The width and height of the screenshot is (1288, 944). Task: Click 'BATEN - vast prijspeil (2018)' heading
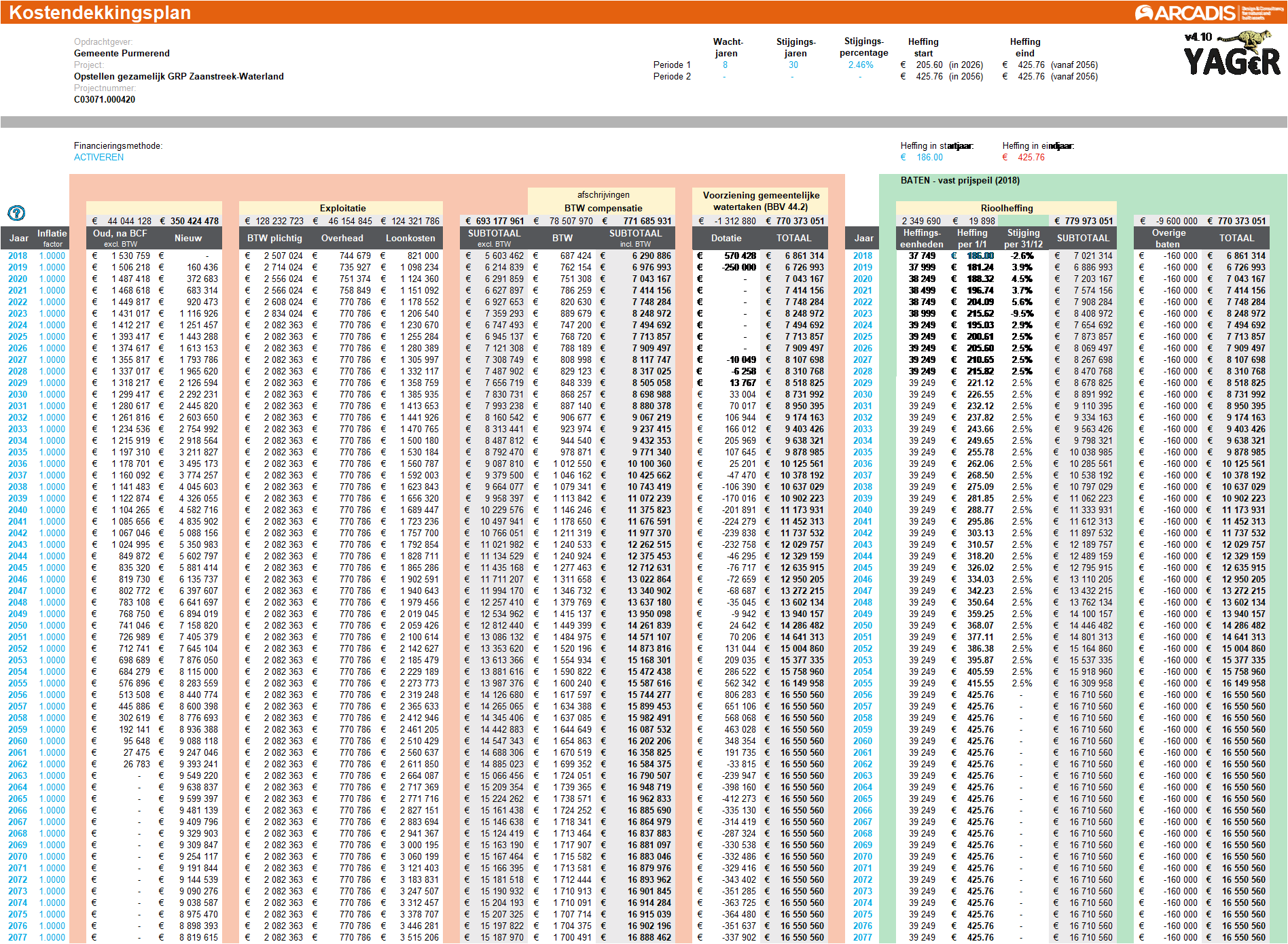click(x=960, y=180)
